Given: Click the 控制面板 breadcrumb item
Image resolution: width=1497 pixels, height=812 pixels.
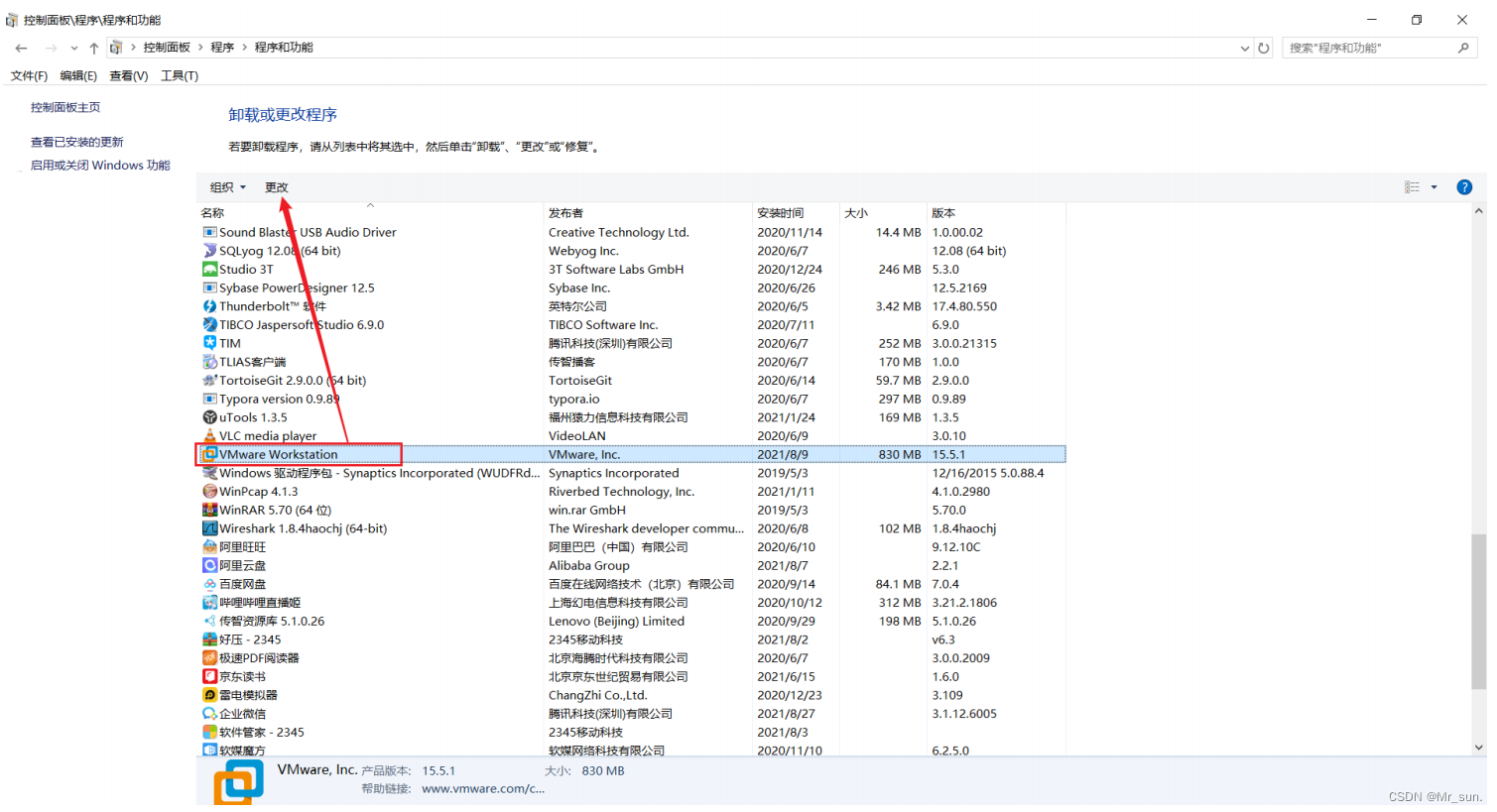Looking at the screenshot, I should click(167, 48).
